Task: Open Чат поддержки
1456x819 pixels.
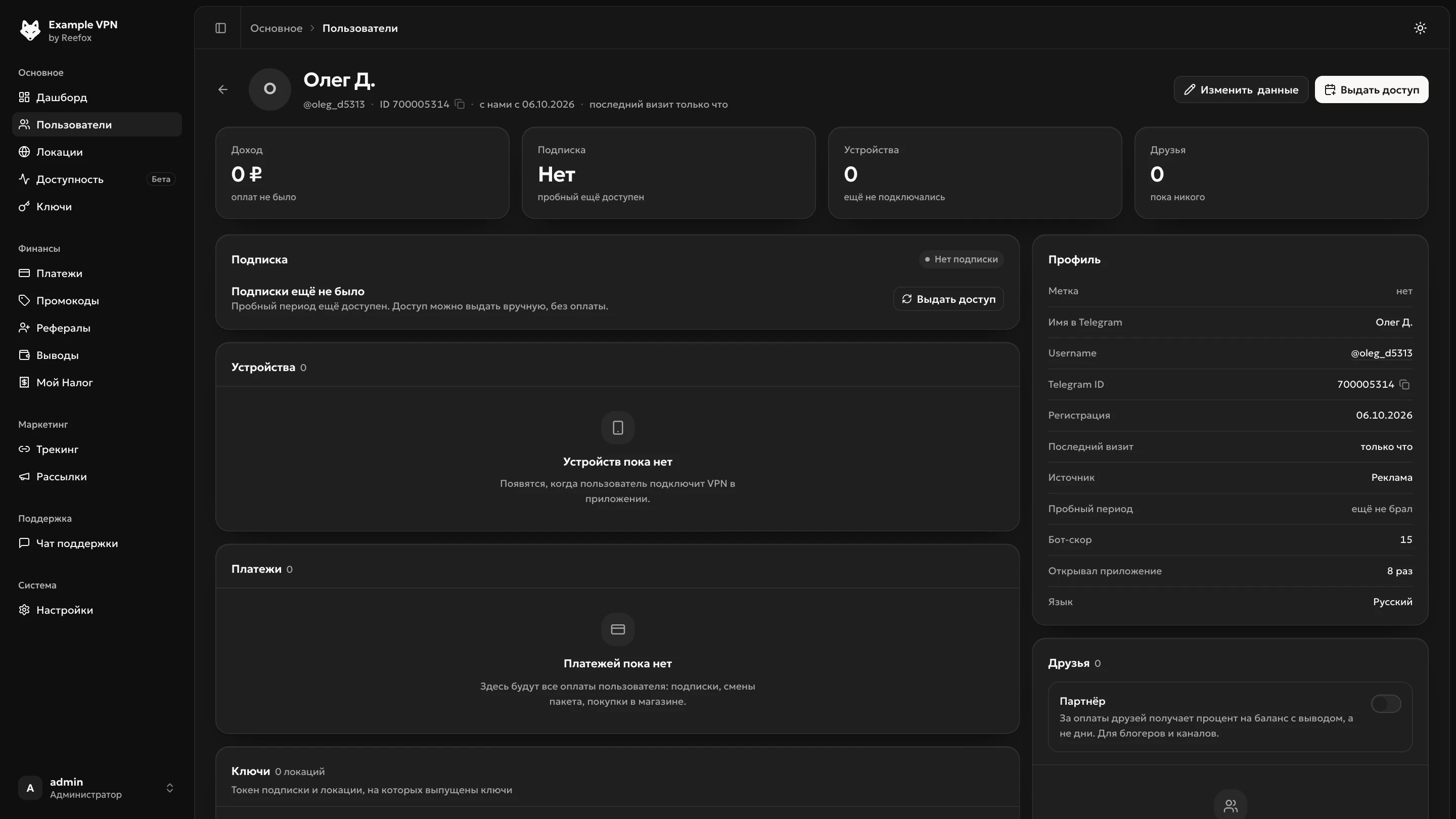Action: (x=97, y=543)
